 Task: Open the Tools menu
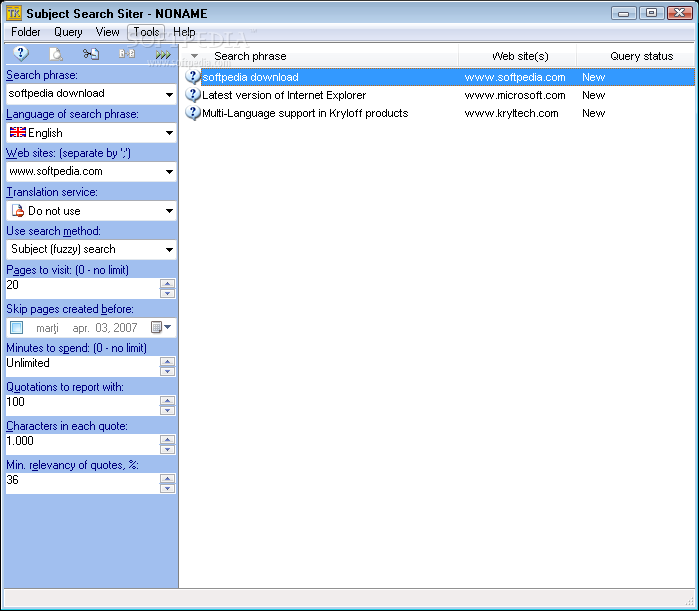coord(146,32)
